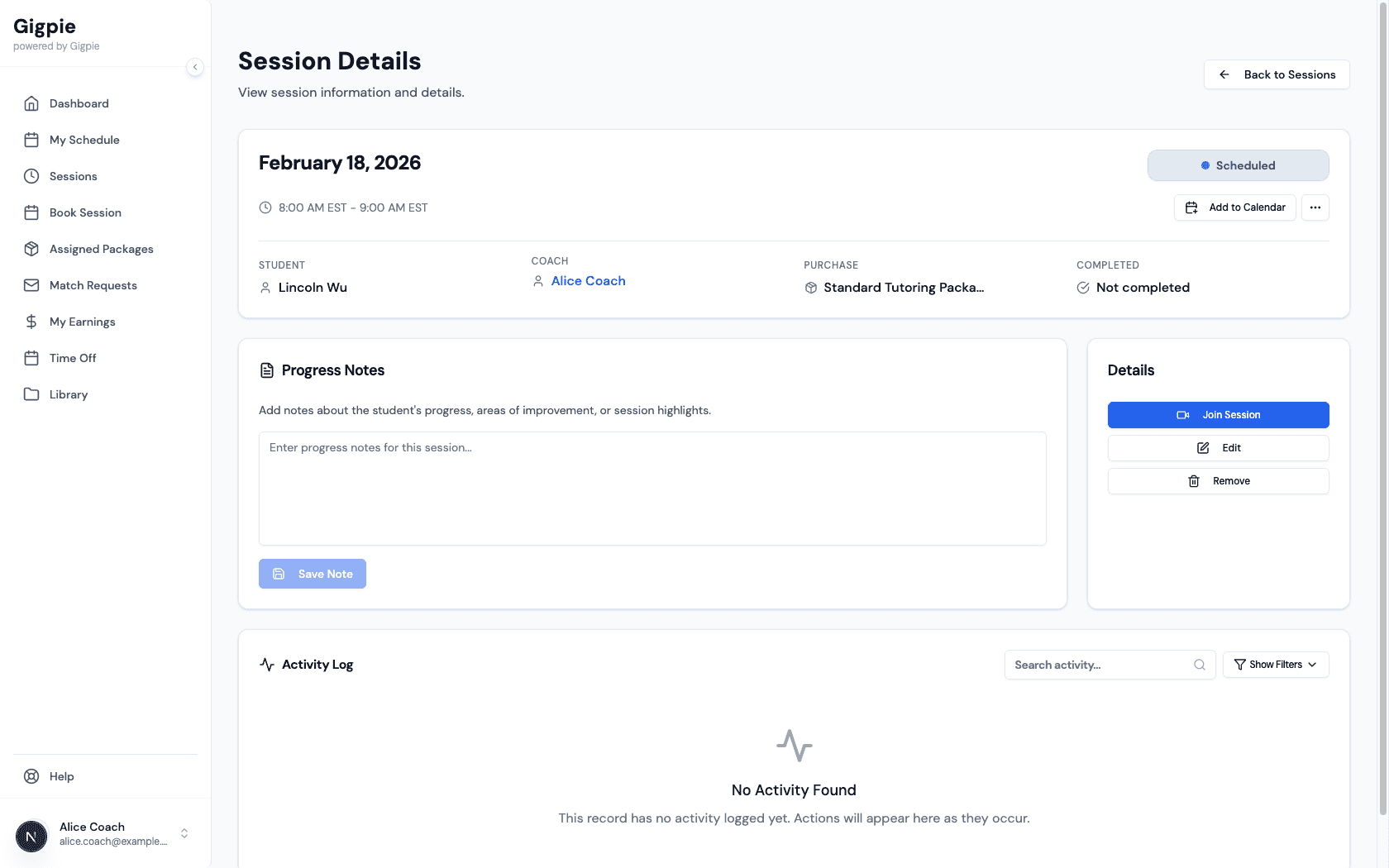Click the Library folder icon
The width and height of the screenshot is (1389, 868).
pos(31,394)
